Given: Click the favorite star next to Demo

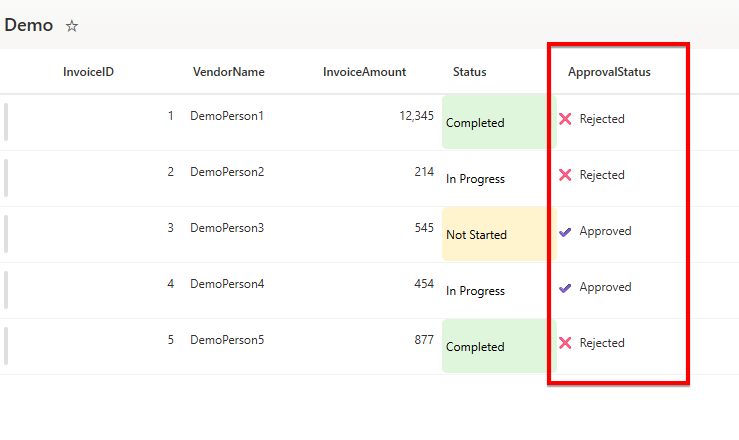Looking at the screenshot, I should click(72, 27).
